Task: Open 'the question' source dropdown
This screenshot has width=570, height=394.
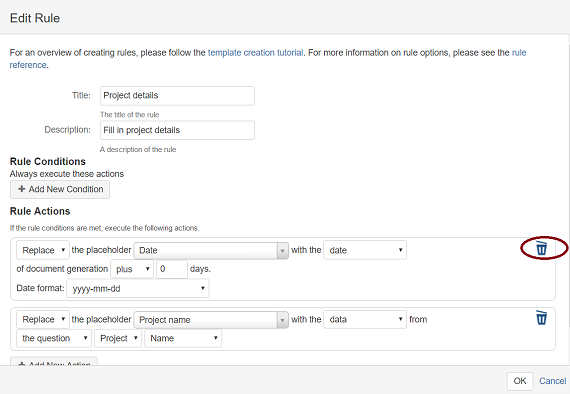Action: pyautogui.click(x=54, y=338)
